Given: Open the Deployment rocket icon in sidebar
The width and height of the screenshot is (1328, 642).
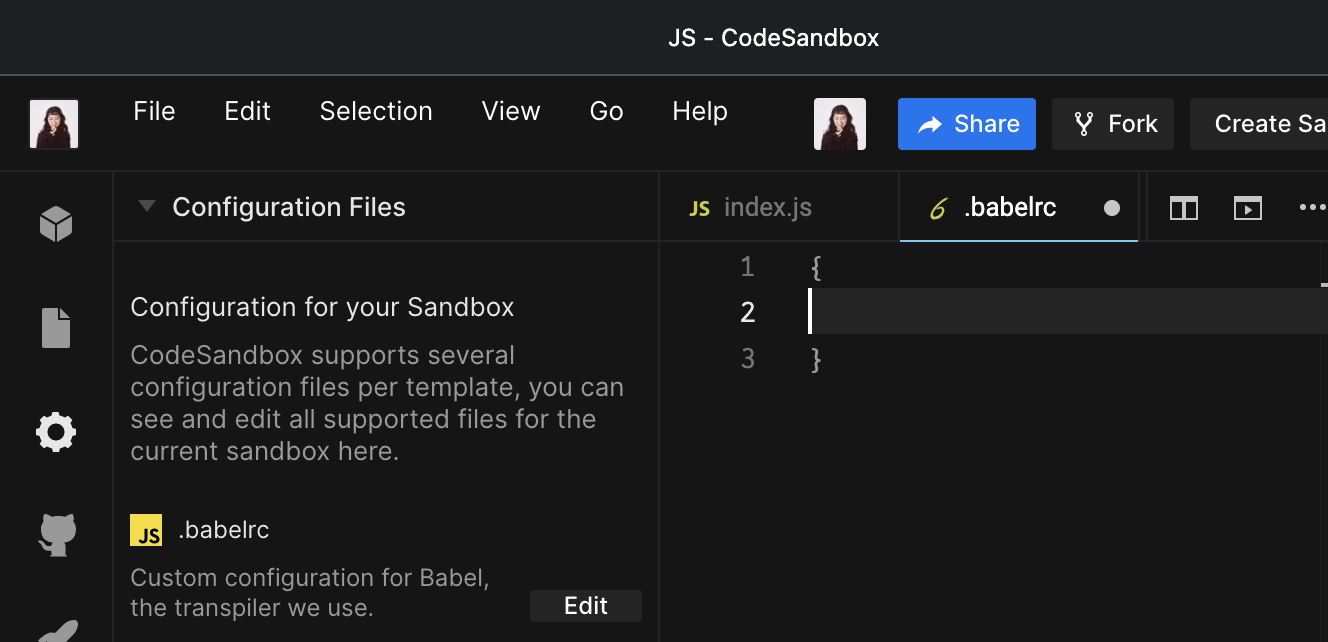Looking at the screenshot, I should (56, 630).
